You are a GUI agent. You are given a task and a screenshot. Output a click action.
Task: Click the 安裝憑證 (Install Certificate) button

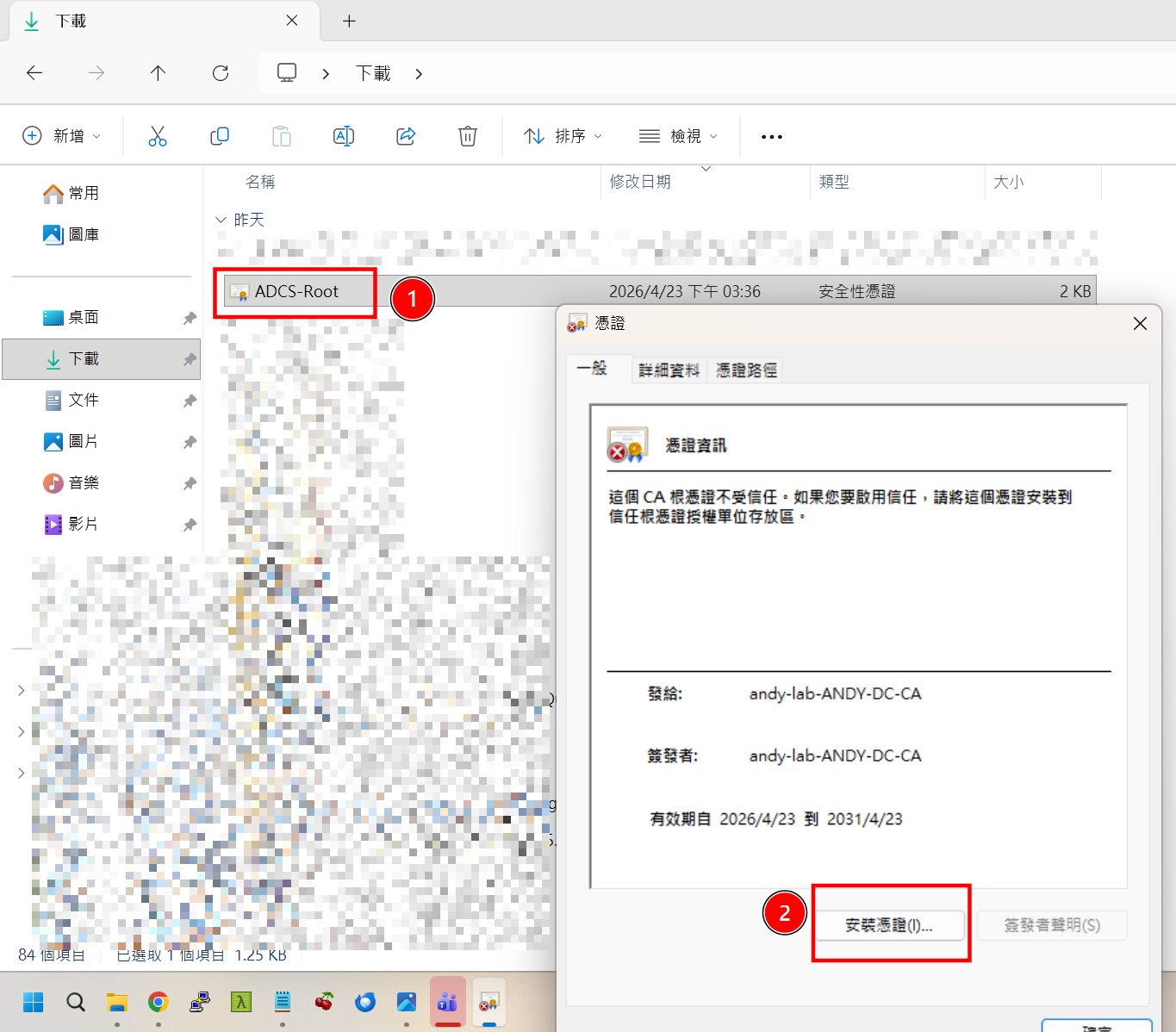point(888,925)
